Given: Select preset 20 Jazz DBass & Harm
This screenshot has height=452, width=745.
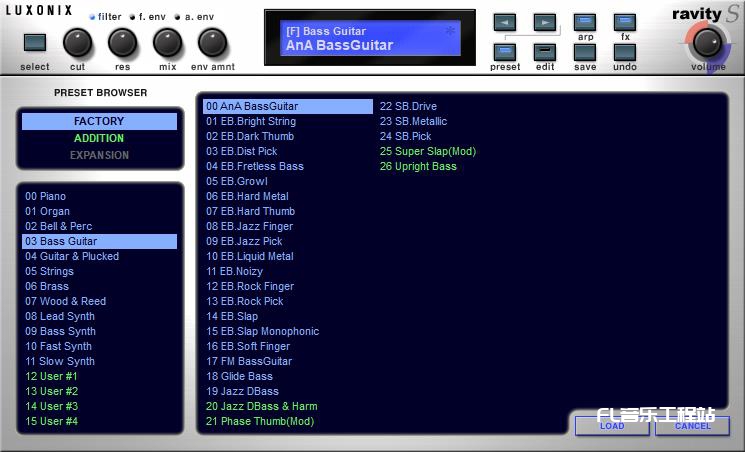Looking at the screenshot, I should [288, 406].
